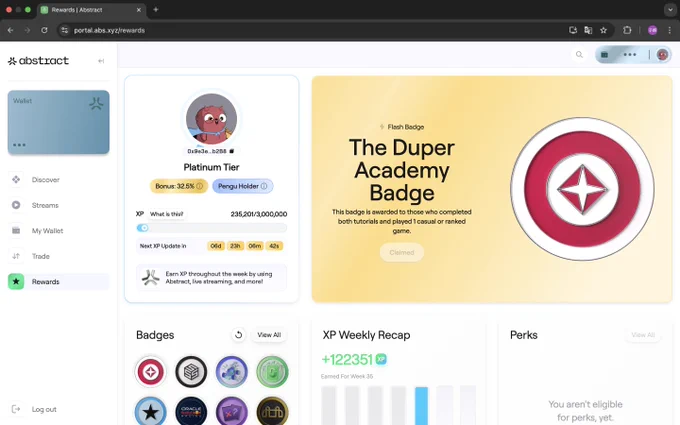680x425 pixels.
Task: Copy the wallet address 0x9e3e..b288
Action: pos(232,151)
